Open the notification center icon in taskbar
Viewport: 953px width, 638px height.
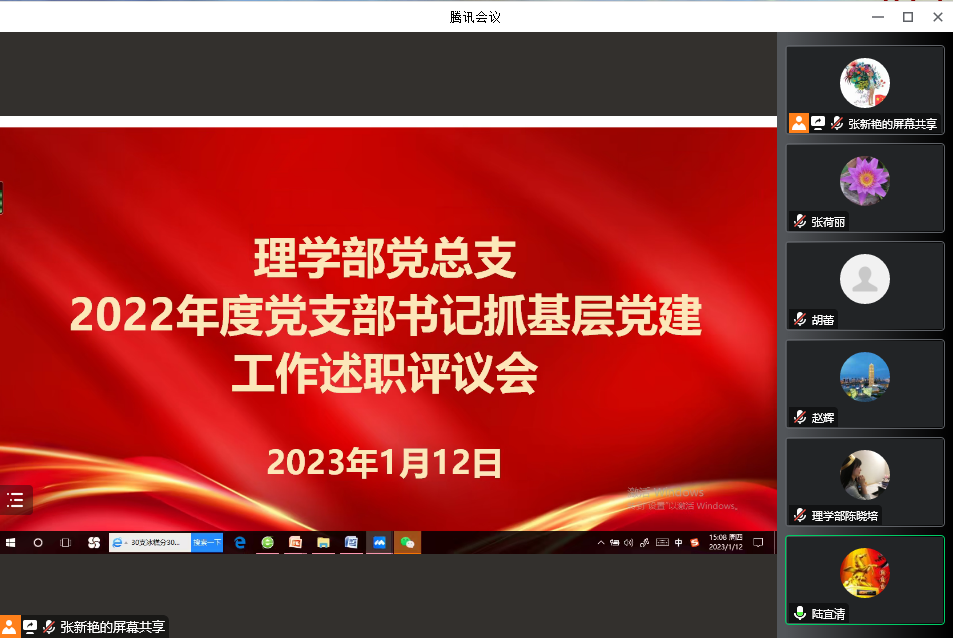(x=758, y=543)
